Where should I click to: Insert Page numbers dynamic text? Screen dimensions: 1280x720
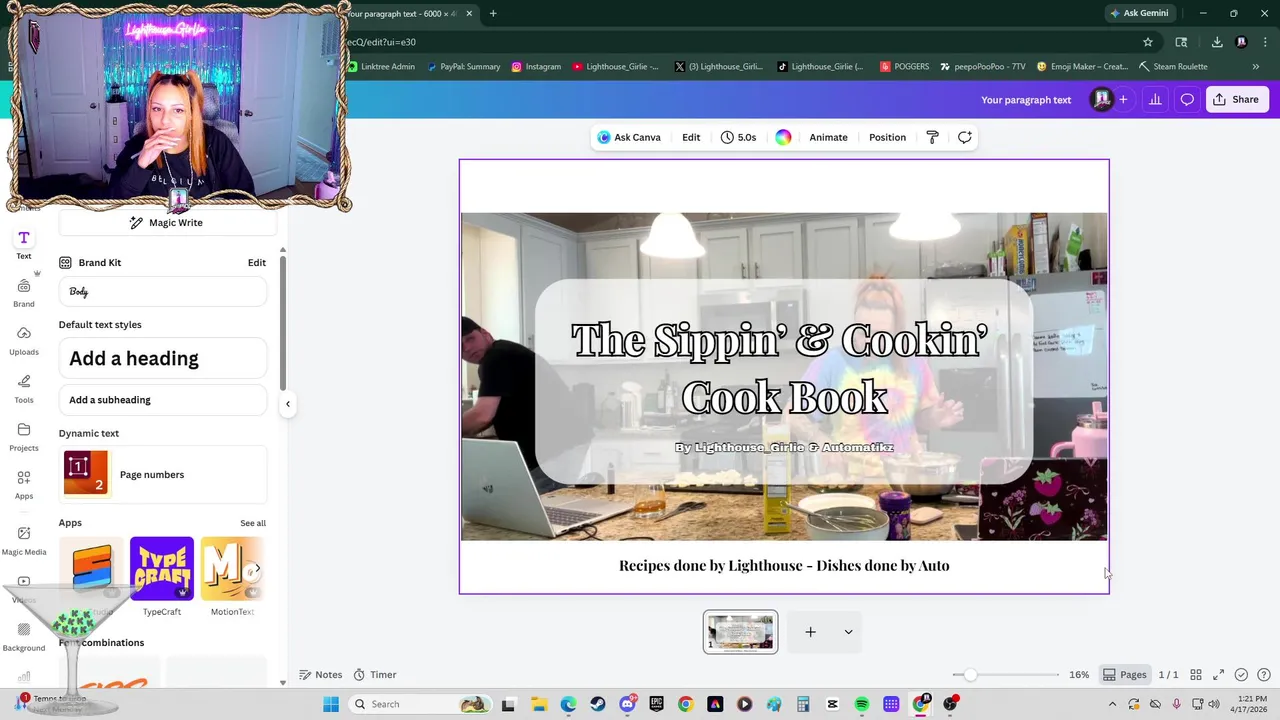pyautogui.click(x=163, y=474)
